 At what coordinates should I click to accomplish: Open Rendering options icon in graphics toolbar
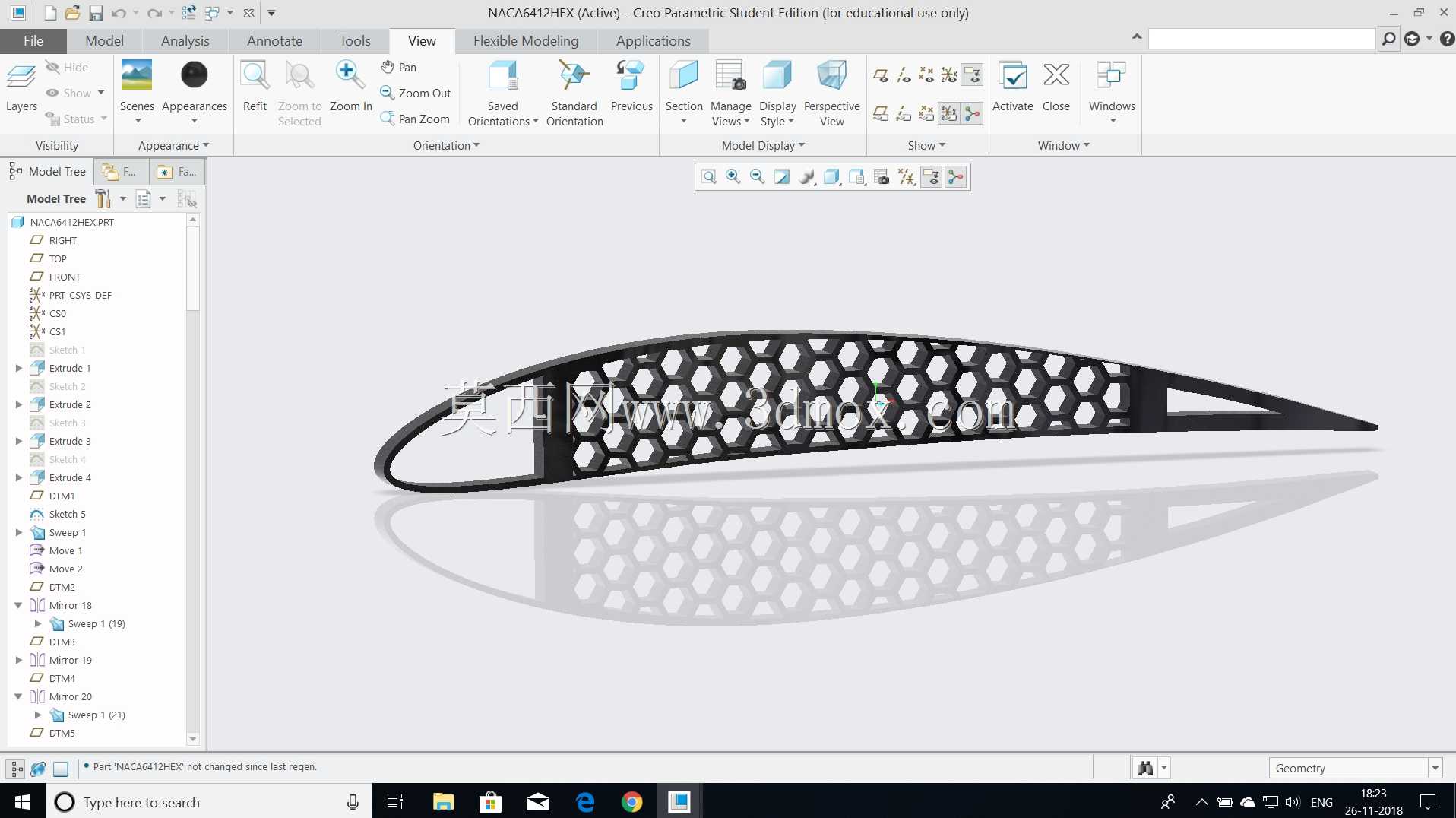(807, 177)
